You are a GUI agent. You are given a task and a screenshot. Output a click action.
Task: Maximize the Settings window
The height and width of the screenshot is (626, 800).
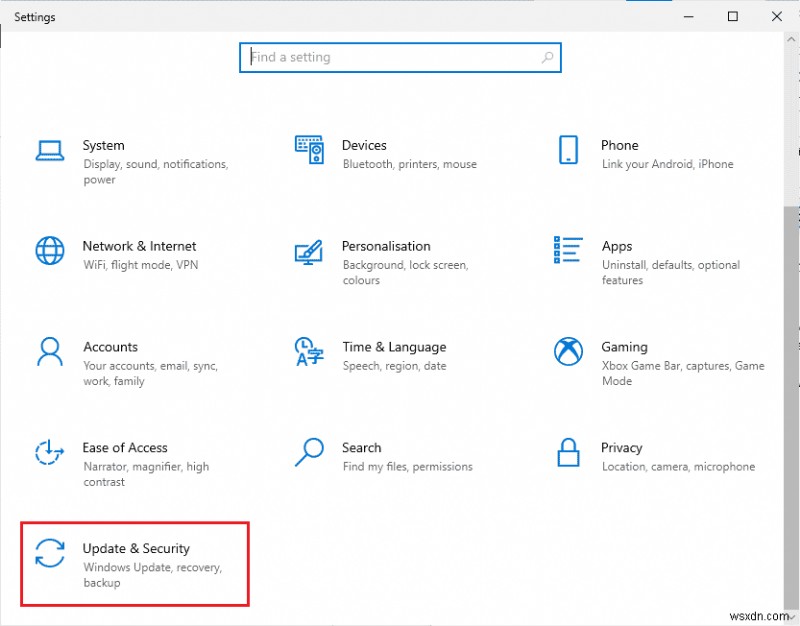(x=733, y=16)
